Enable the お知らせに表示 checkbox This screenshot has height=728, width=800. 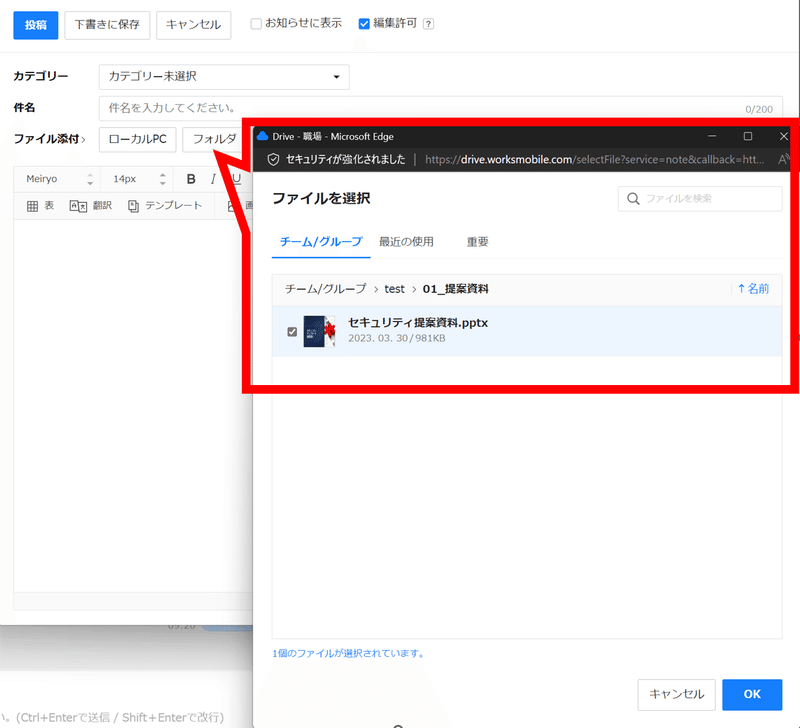256,24
